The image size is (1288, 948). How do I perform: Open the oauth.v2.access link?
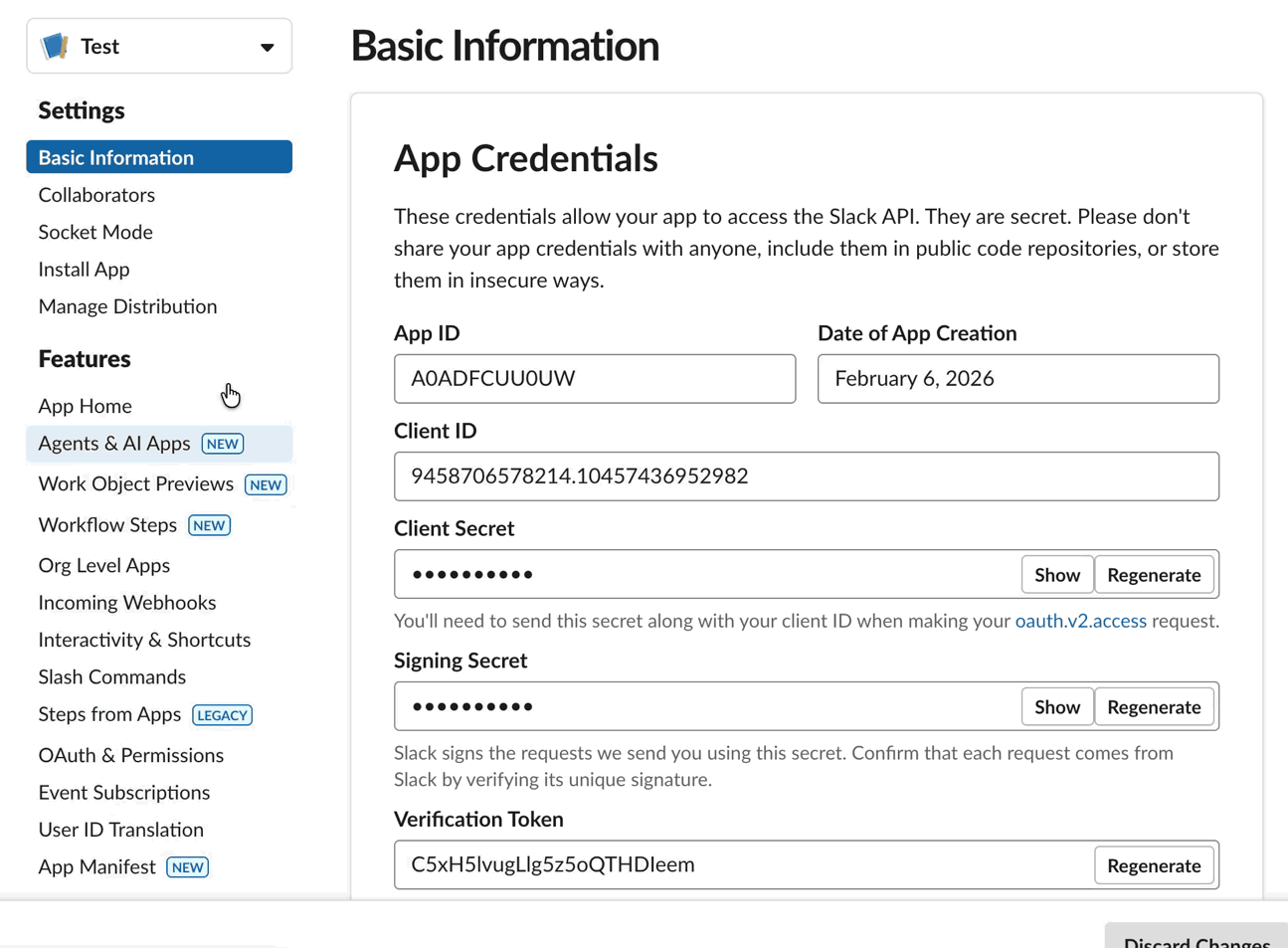tap(1080, 621)
